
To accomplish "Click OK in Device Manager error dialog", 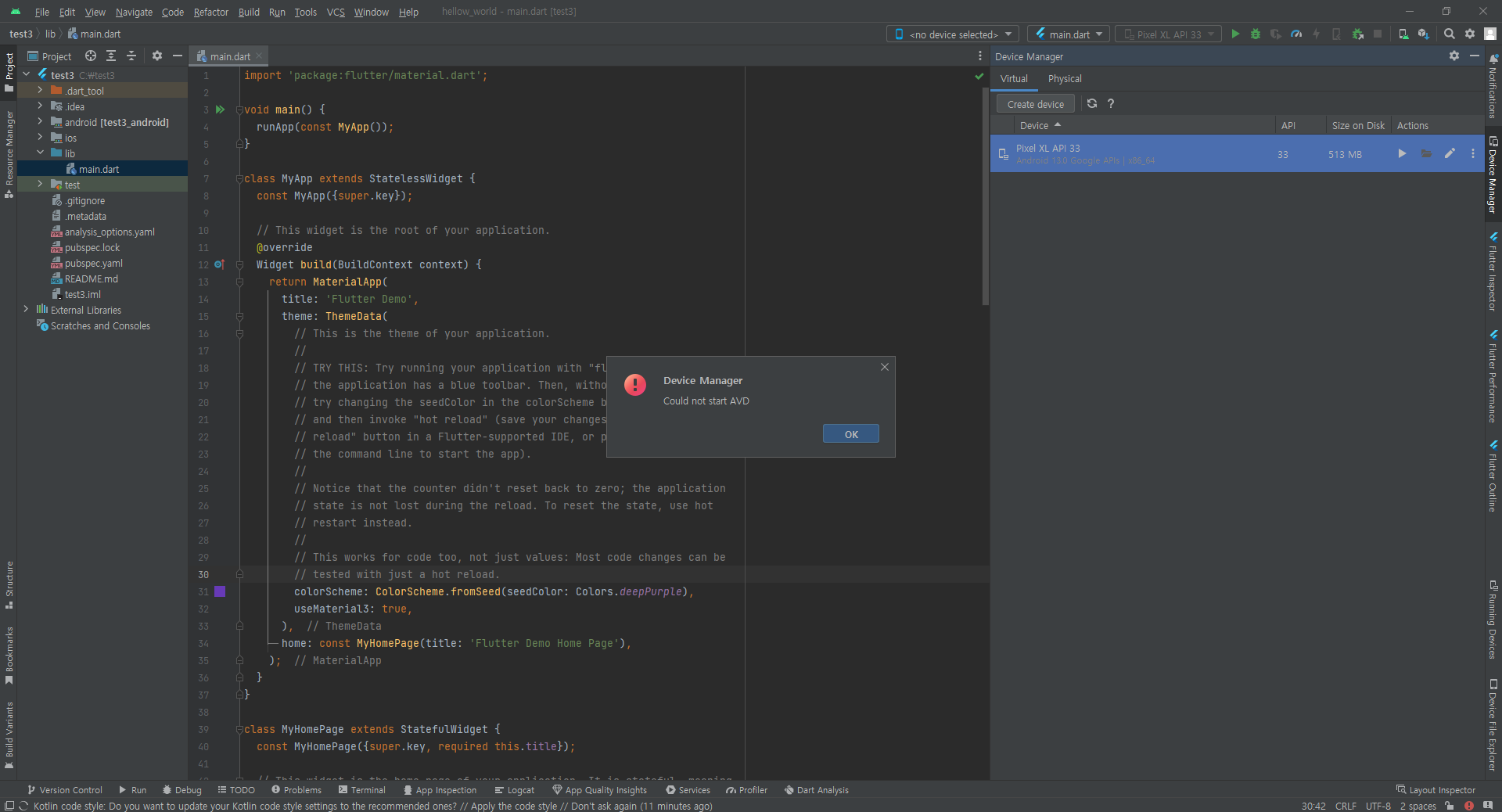I will coord(851,434).
